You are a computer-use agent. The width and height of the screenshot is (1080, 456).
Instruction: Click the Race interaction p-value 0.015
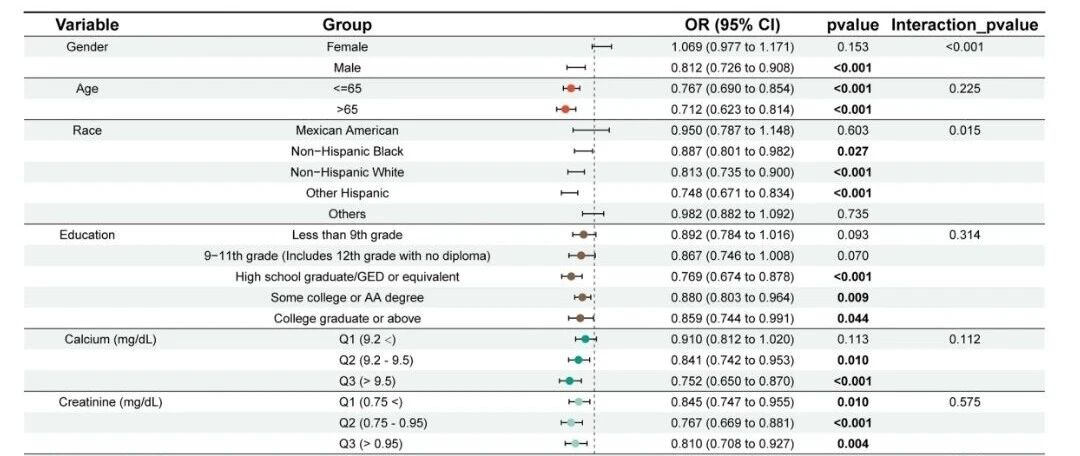(x=964, y=130)
